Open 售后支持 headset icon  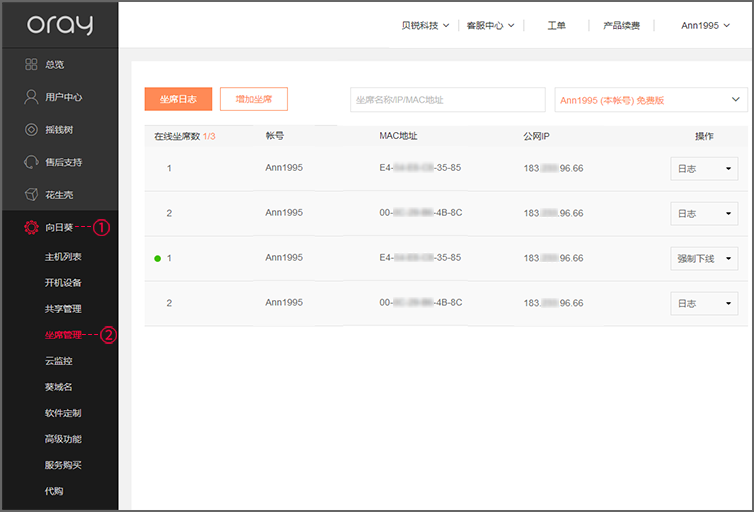tap(31, 162)
